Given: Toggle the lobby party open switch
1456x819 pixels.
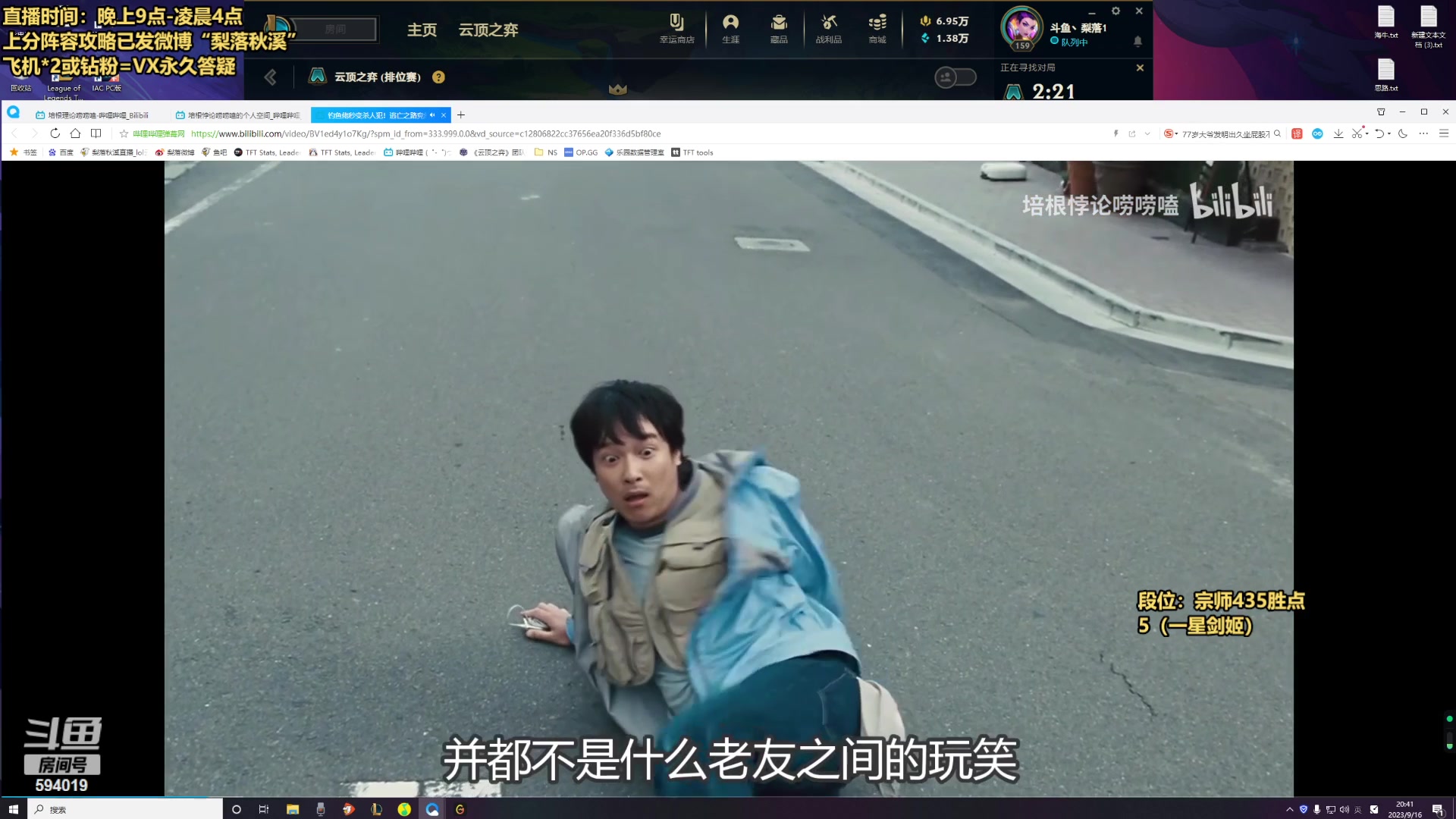Looking at the screenshot, I should click(955, 77).
